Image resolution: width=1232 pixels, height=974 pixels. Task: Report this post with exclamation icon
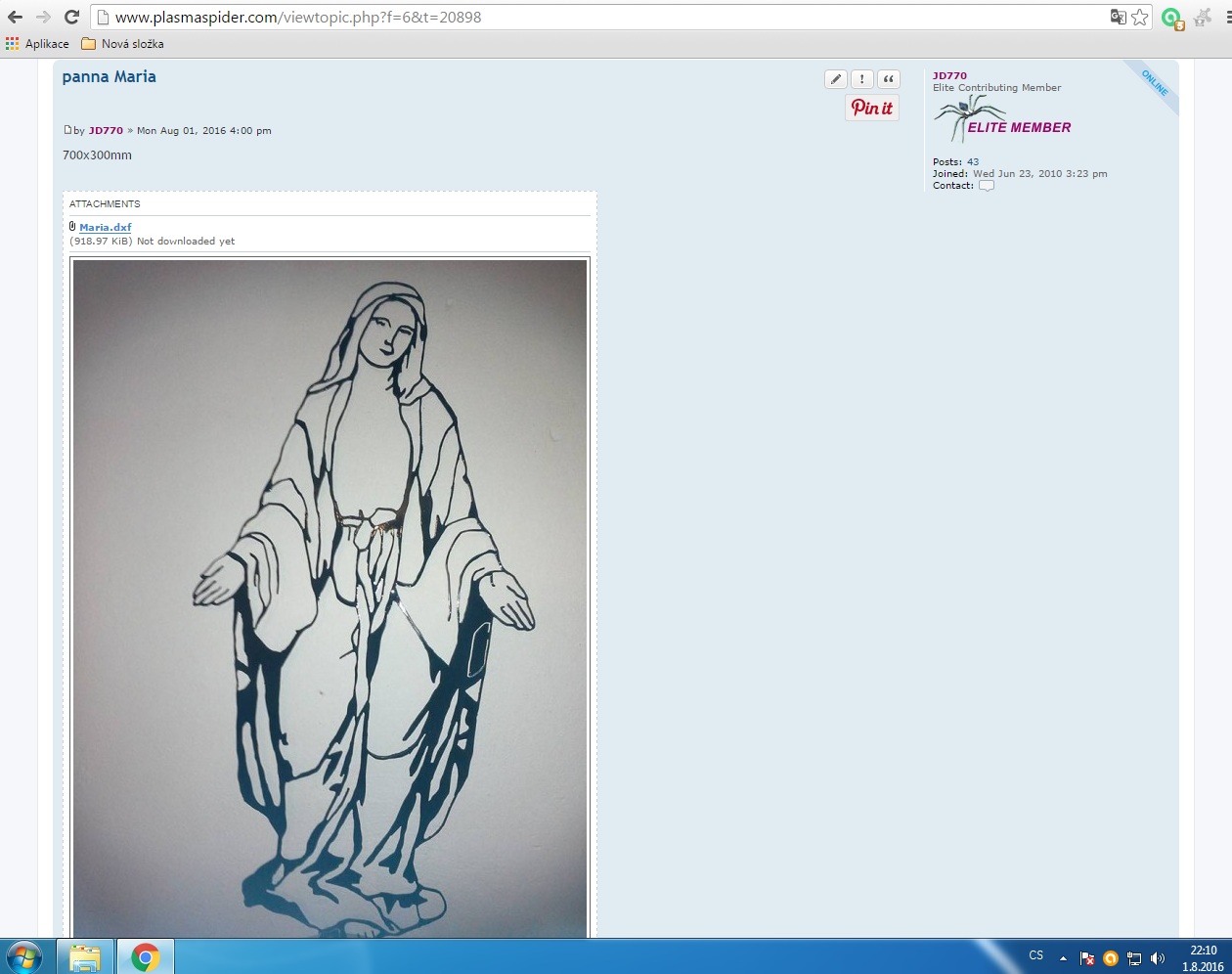pyautogui.click(x=861, y=79)
